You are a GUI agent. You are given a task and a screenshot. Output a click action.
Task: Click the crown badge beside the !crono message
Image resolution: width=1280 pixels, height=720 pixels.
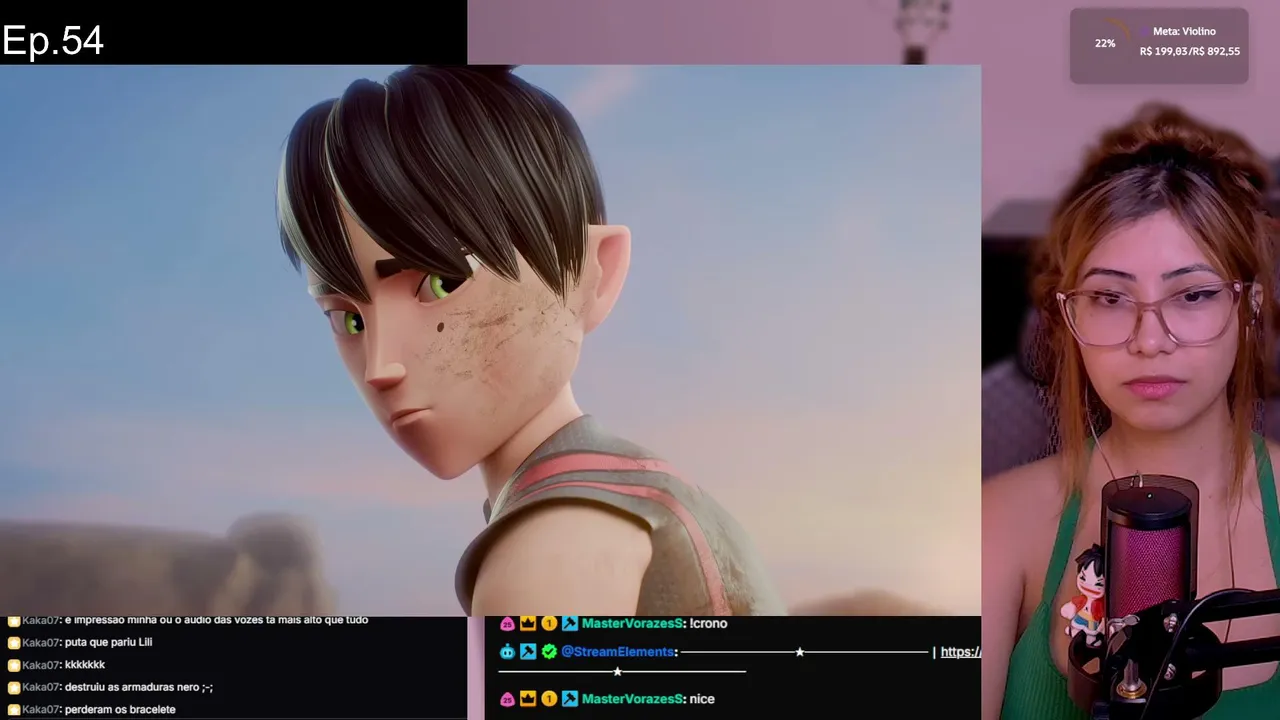click(528, 623)
